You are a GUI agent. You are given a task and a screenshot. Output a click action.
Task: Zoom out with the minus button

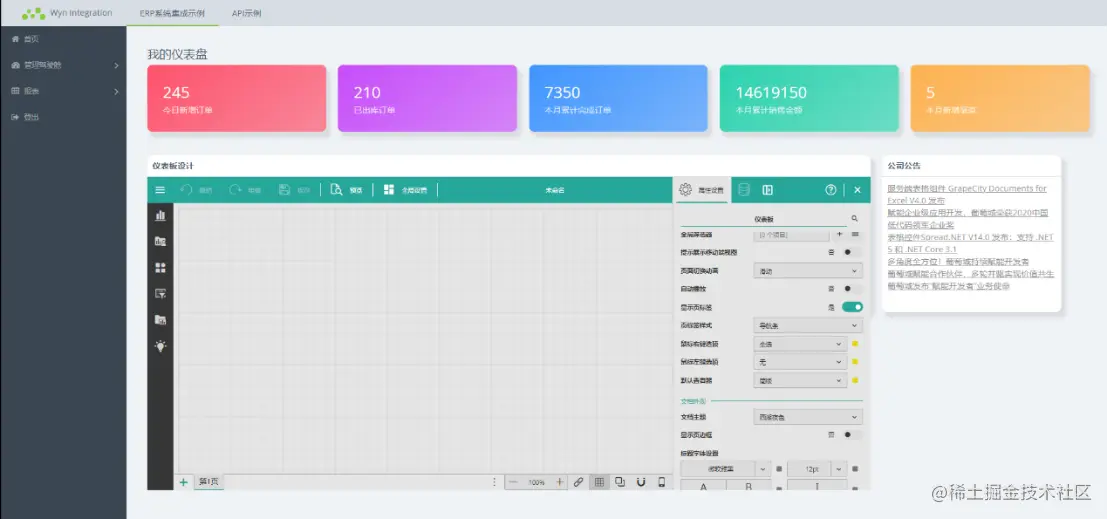[514, 482]
